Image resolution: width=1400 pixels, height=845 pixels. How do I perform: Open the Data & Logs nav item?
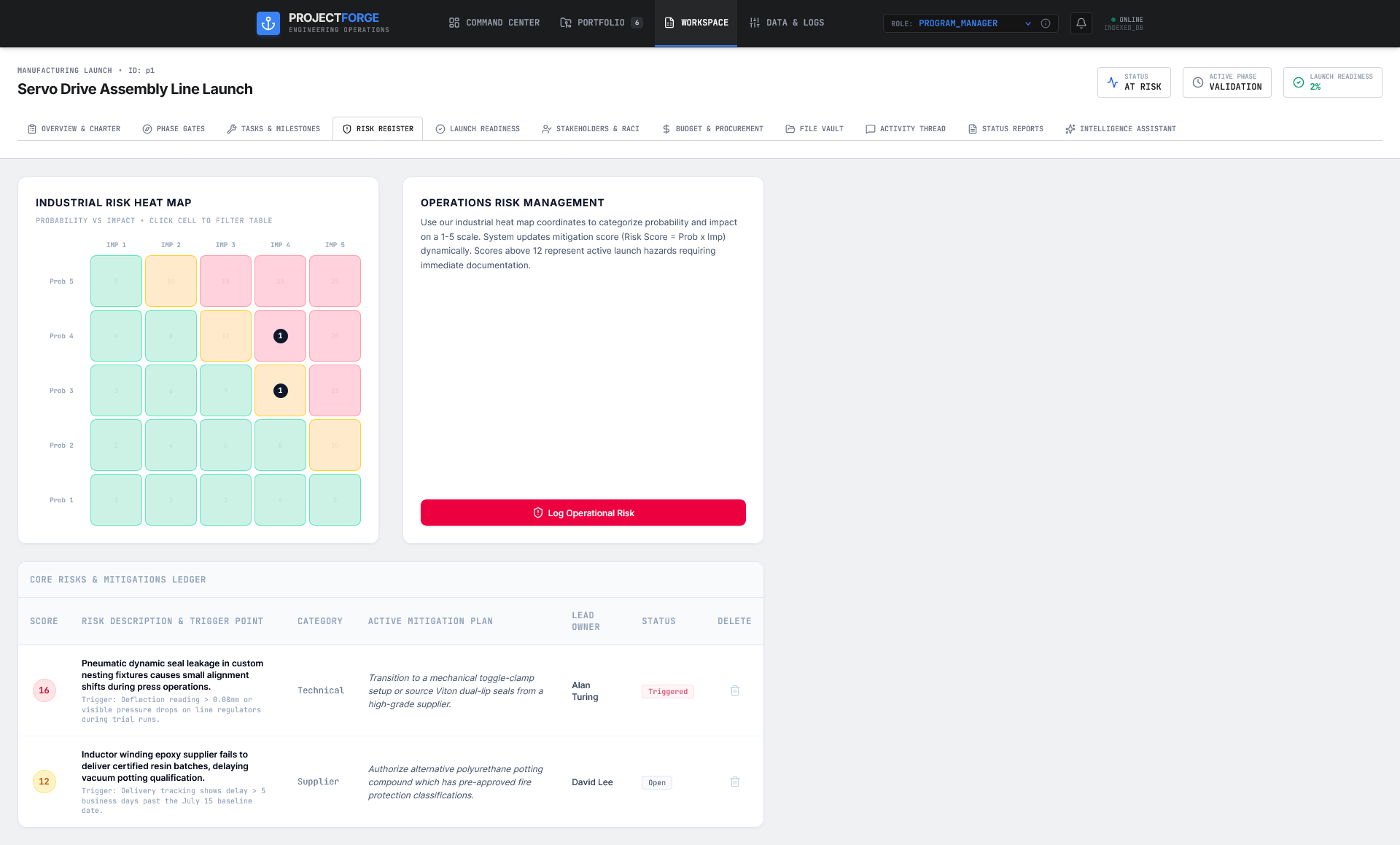pos(787,23)
